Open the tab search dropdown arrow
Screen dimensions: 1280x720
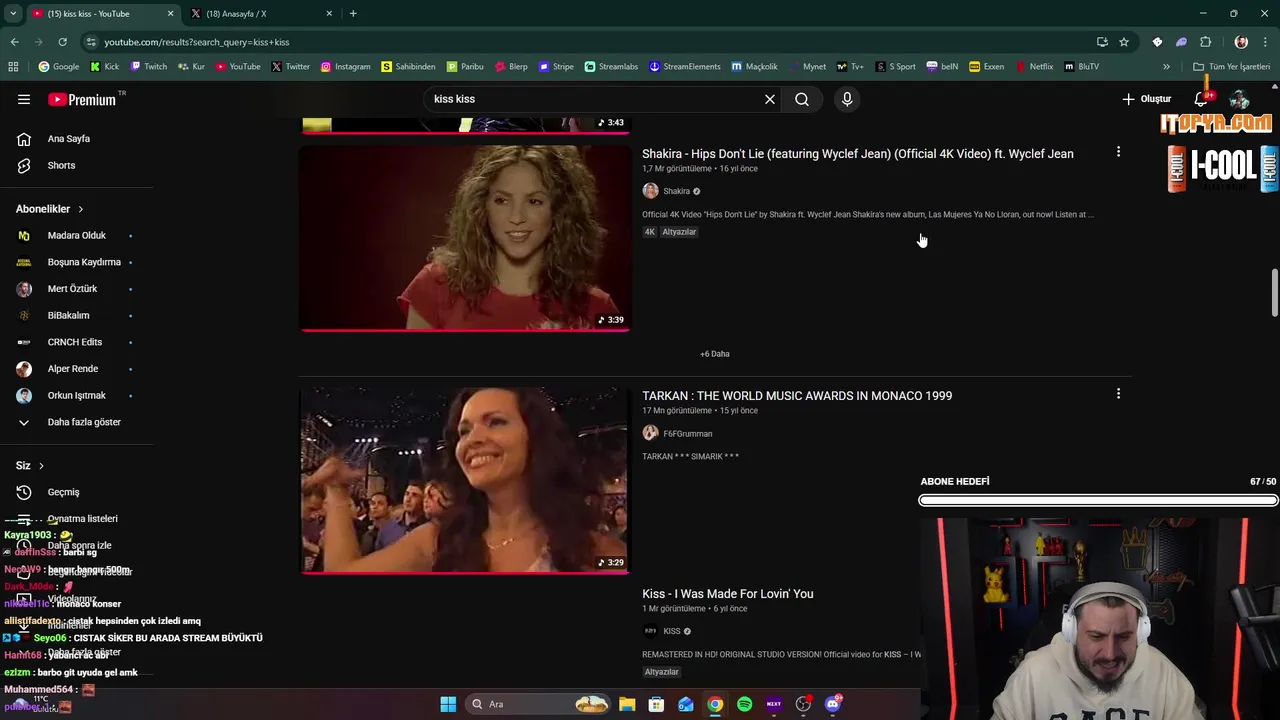coord(13,13)
